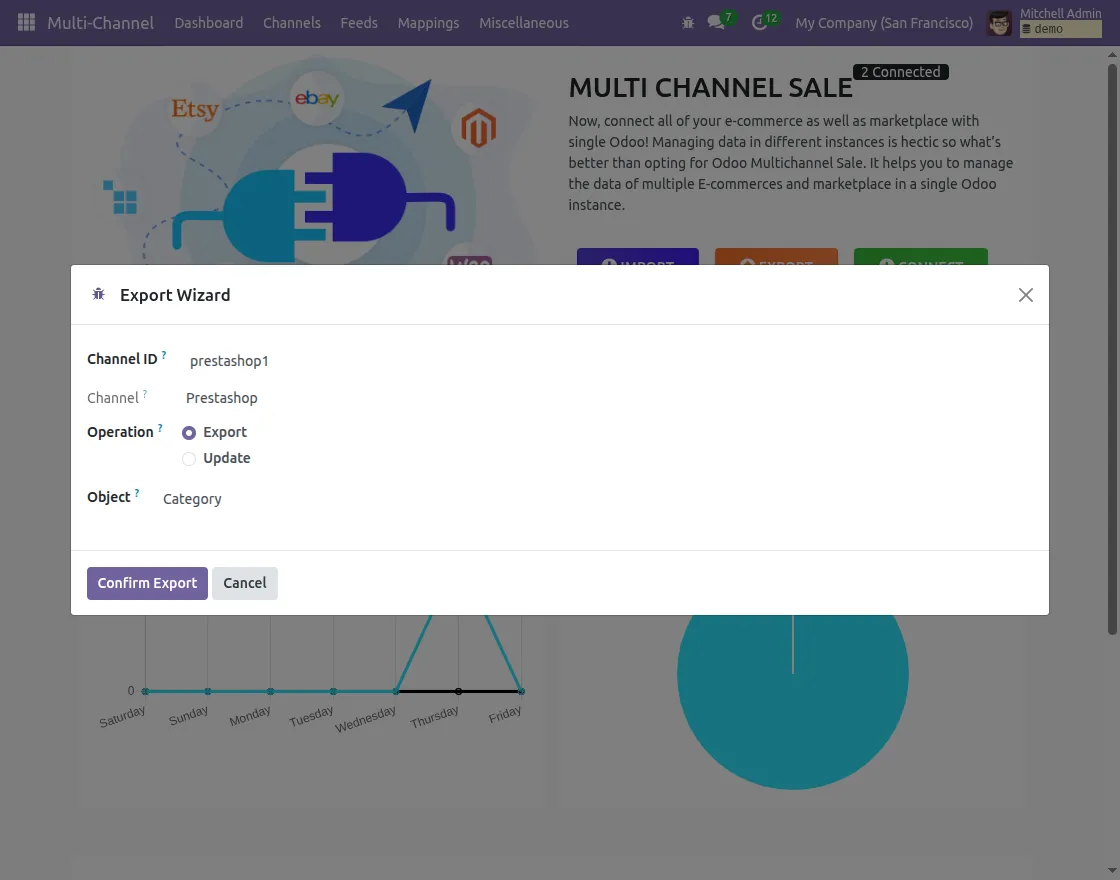The image size is (1120, 880).
Task: Click bug icon in Export Wizard header
Action: 99,294
